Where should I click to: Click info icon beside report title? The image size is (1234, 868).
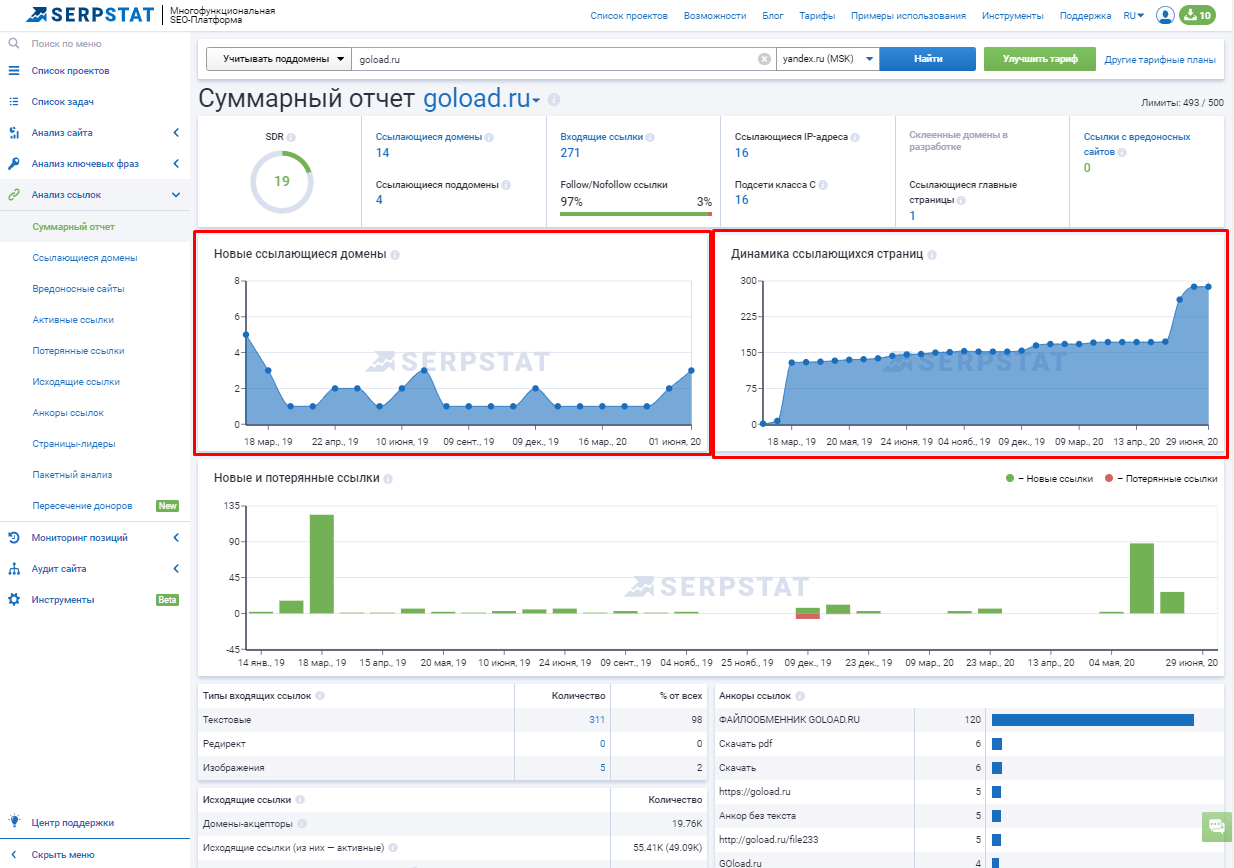pos(554,100)
